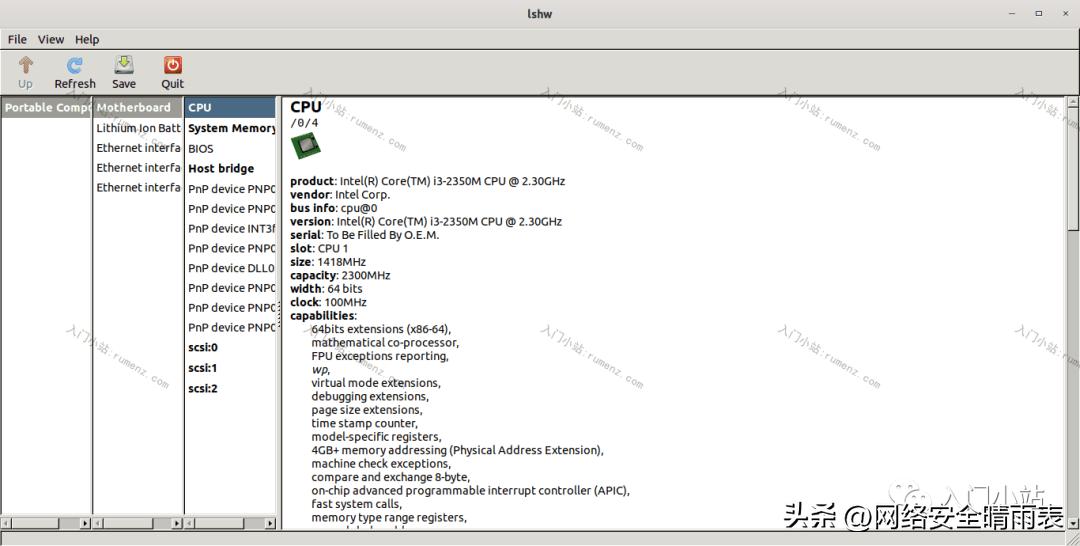Click the "bus info: cpu@0" line
This screenshot has height=546, width=1080.
point(333,208)
